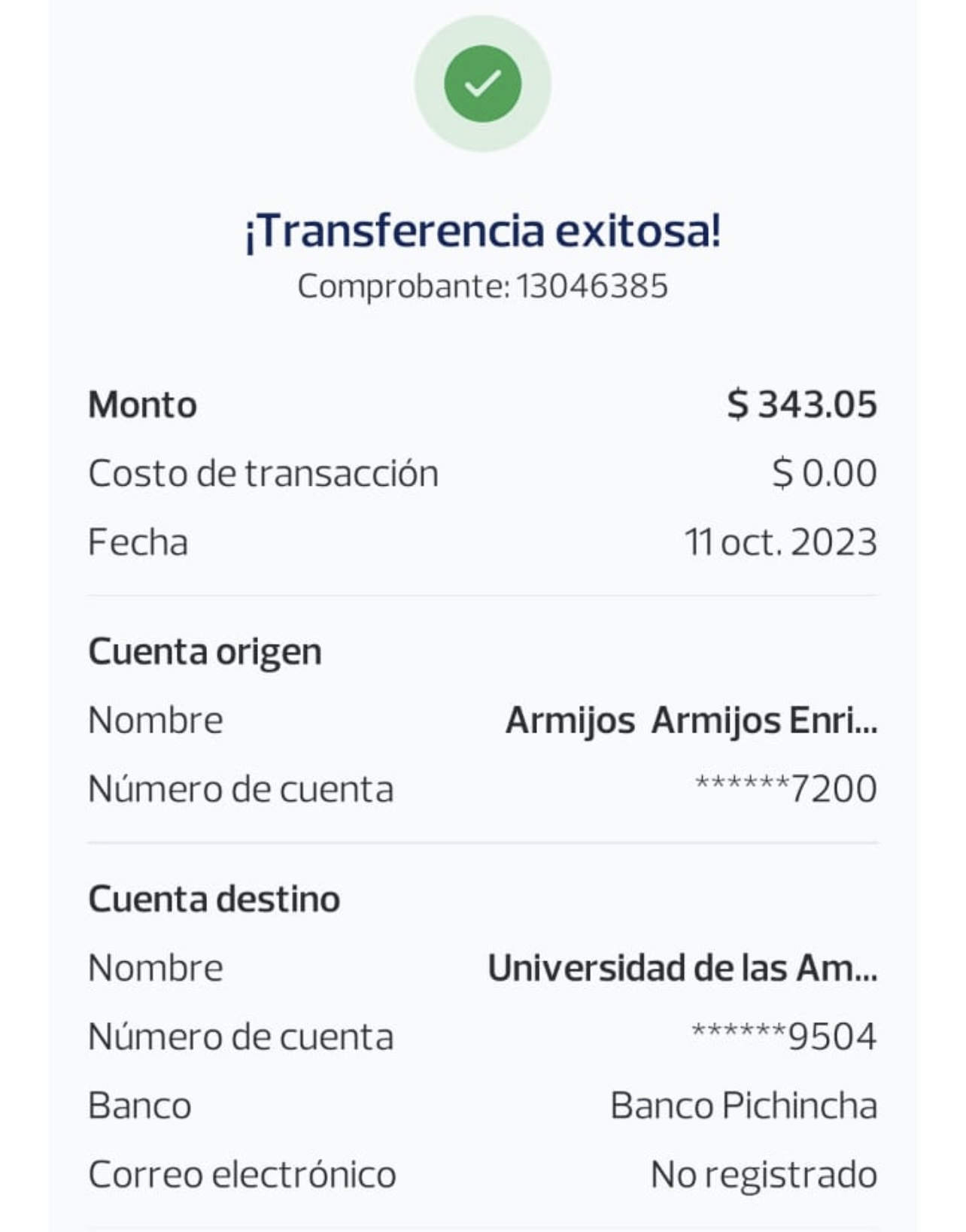Tap the "¡Transferencia exitosa!" heading
The image size is (966, 1232).
pyautogui.click(x=482, y=230)
